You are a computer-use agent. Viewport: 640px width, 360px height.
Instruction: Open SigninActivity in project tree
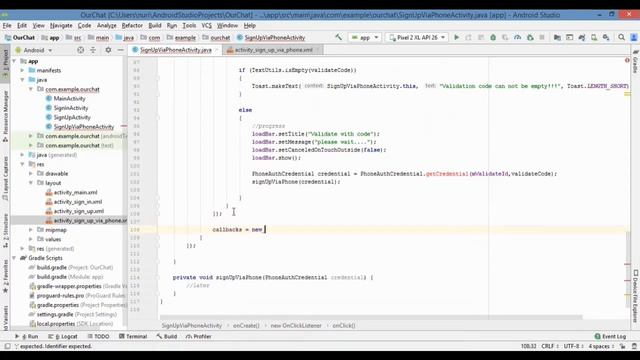coord(70,108)
